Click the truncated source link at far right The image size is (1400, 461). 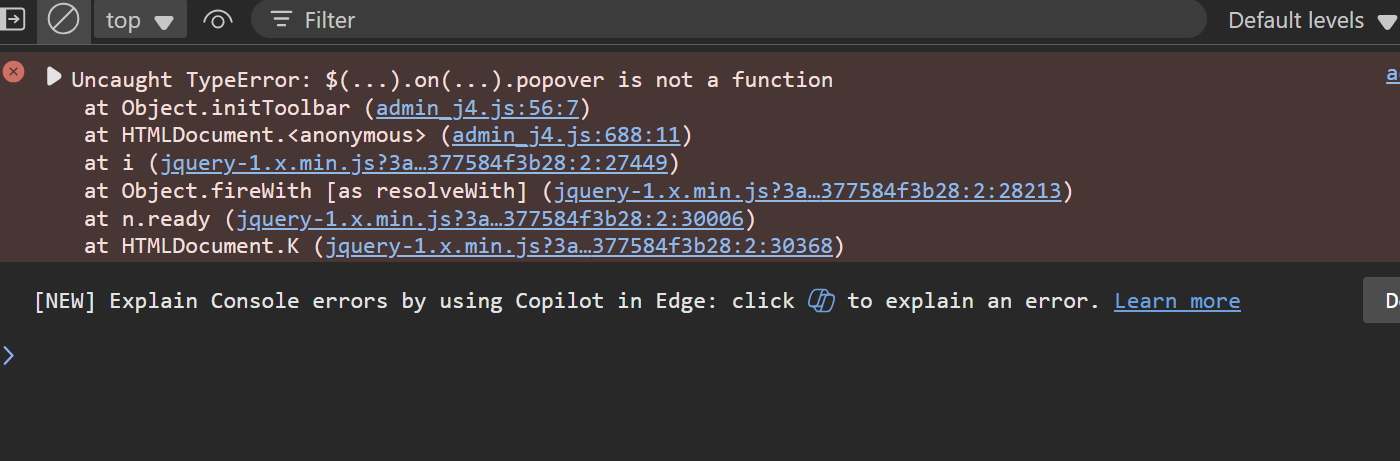pos(1392,75)
